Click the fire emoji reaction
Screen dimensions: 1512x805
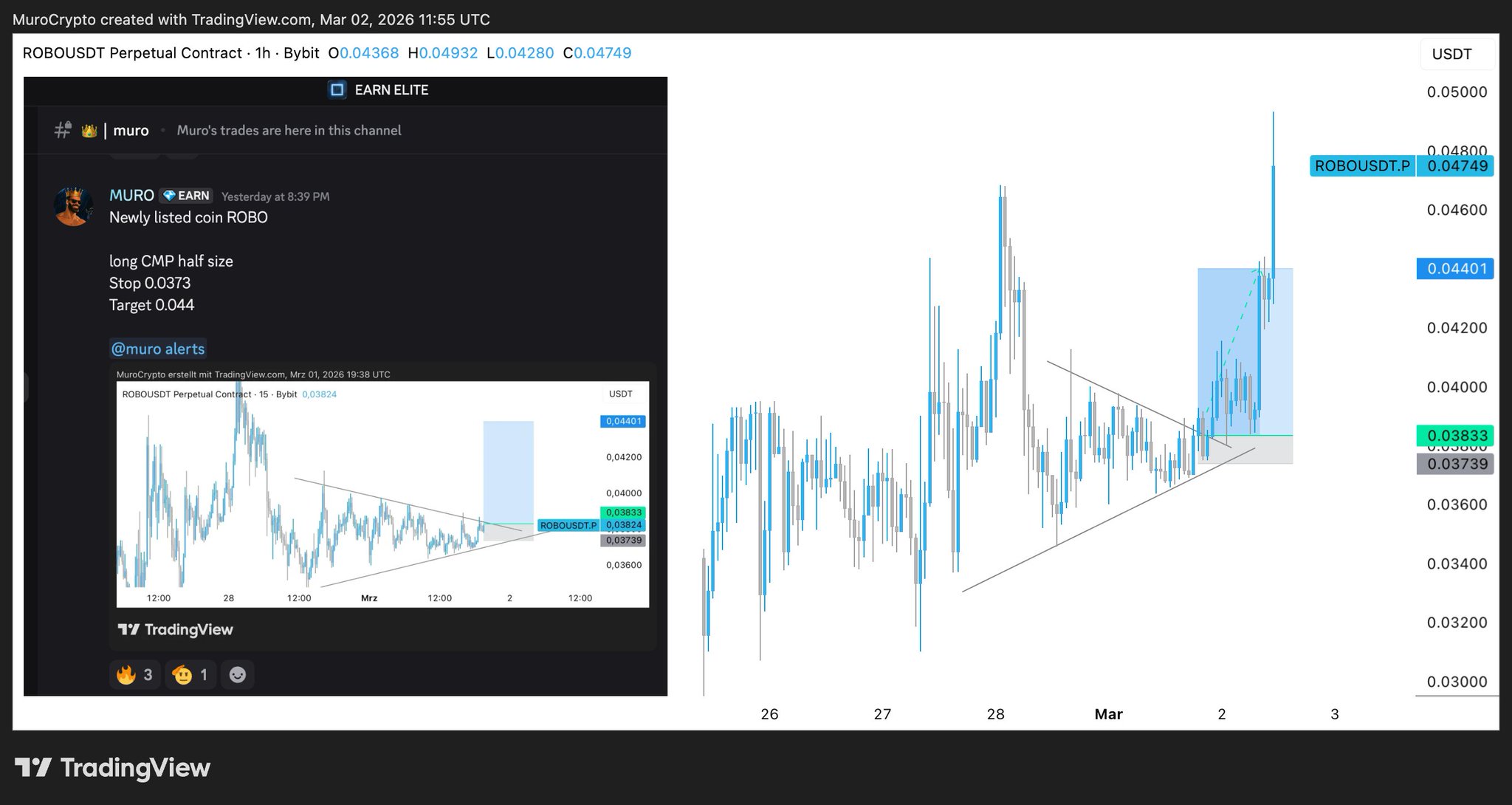tap(134, 674)
